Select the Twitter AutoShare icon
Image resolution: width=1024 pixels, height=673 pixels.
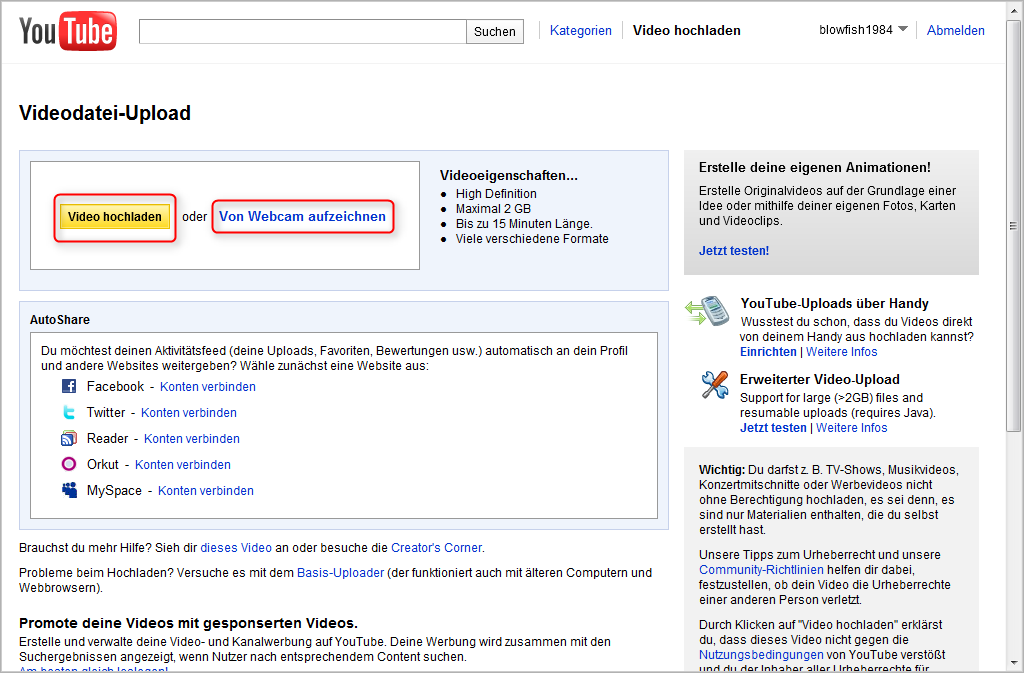68,412
